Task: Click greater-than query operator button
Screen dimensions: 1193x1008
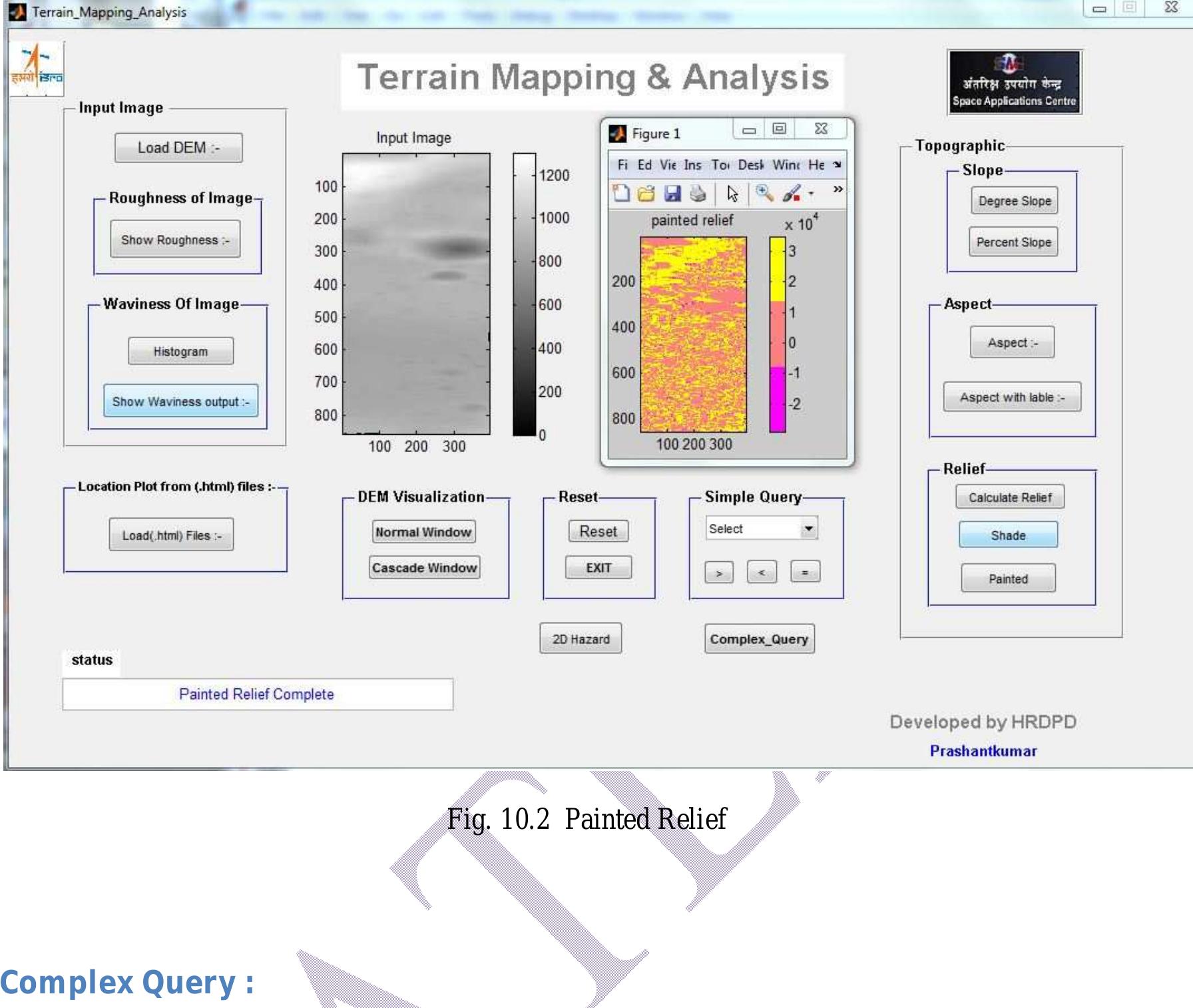Action: point(719,573)
